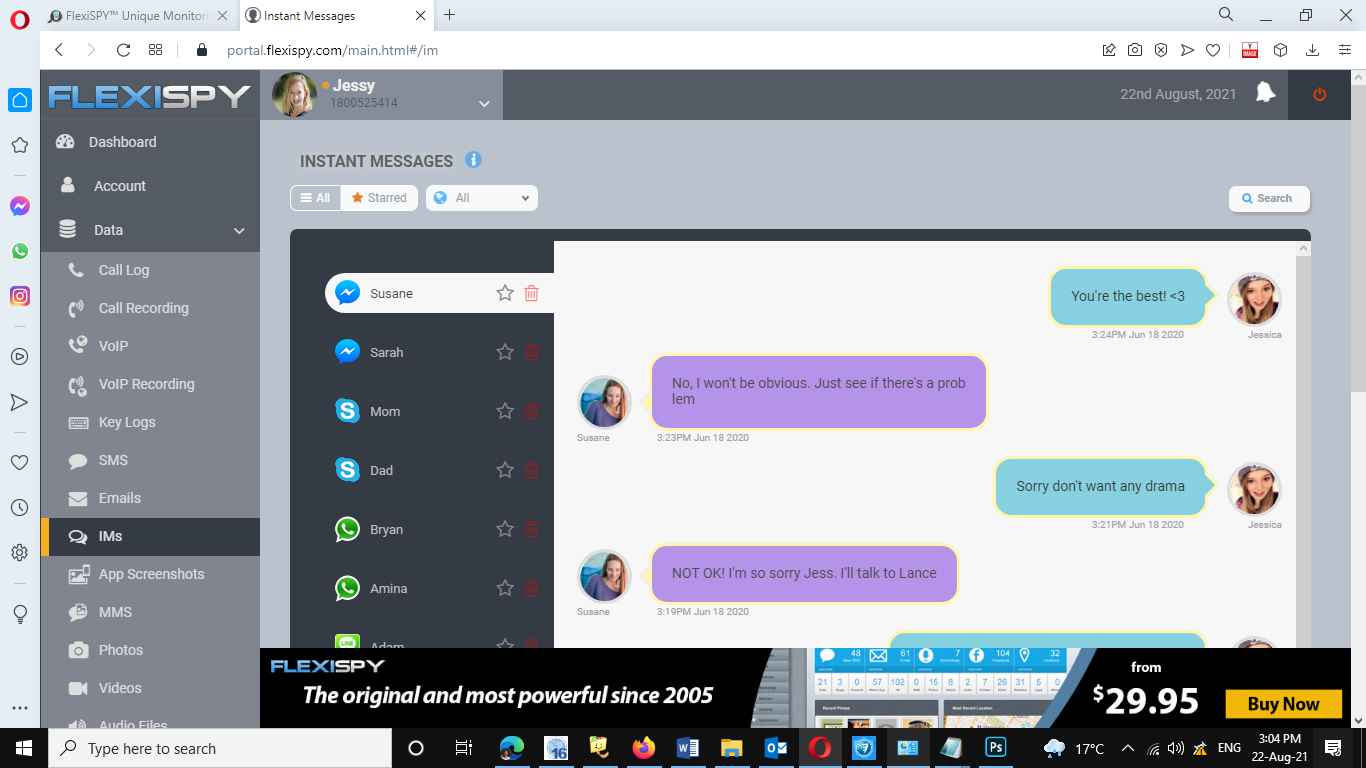This screenshot has width=1366, height=768.
Task: Delete the Dad conversation
Action: (x=532, y=470)
